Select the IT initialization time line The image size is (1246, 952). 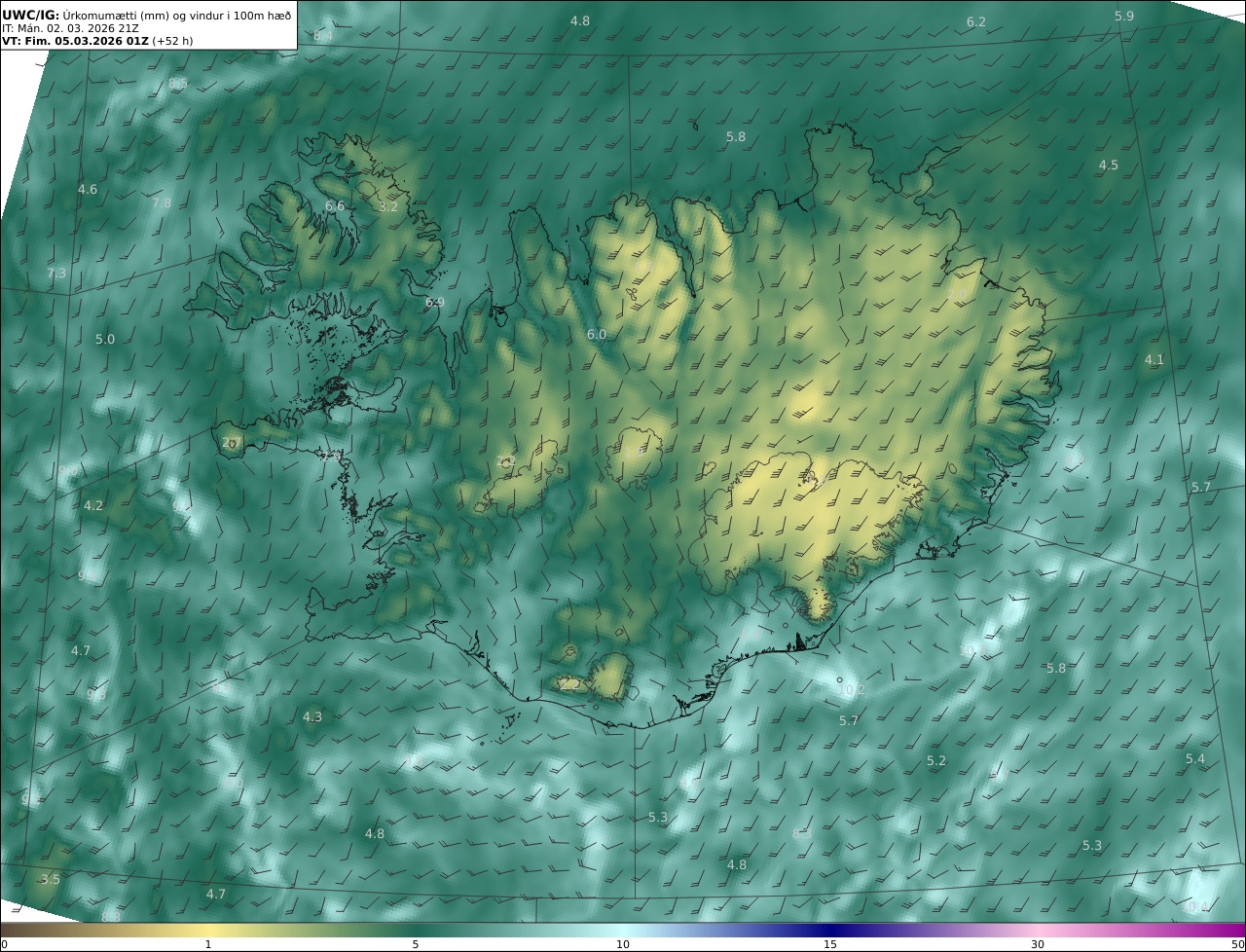click(x=70, y=28)
